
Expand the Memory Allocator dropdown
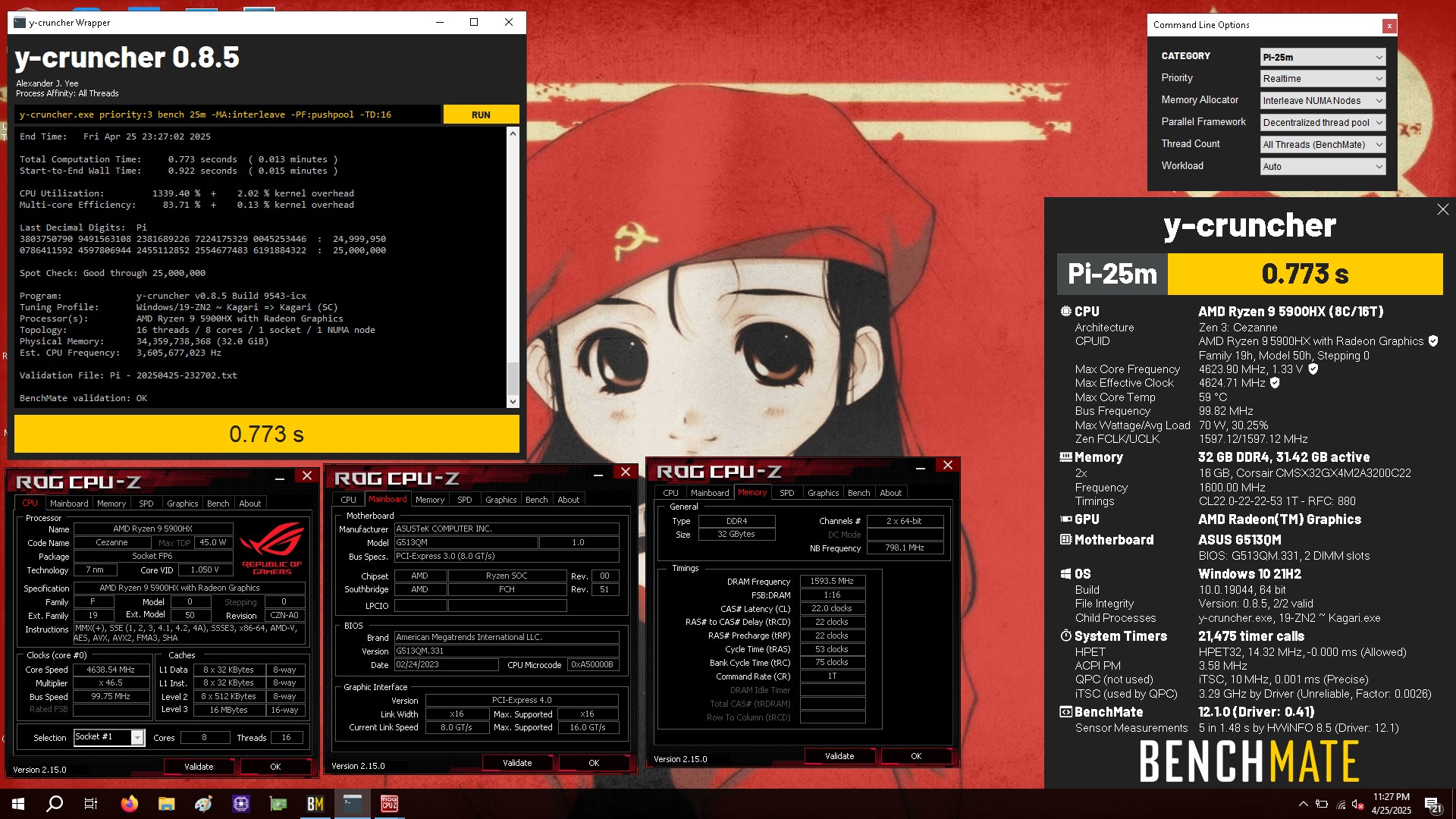coord(1323,101)
